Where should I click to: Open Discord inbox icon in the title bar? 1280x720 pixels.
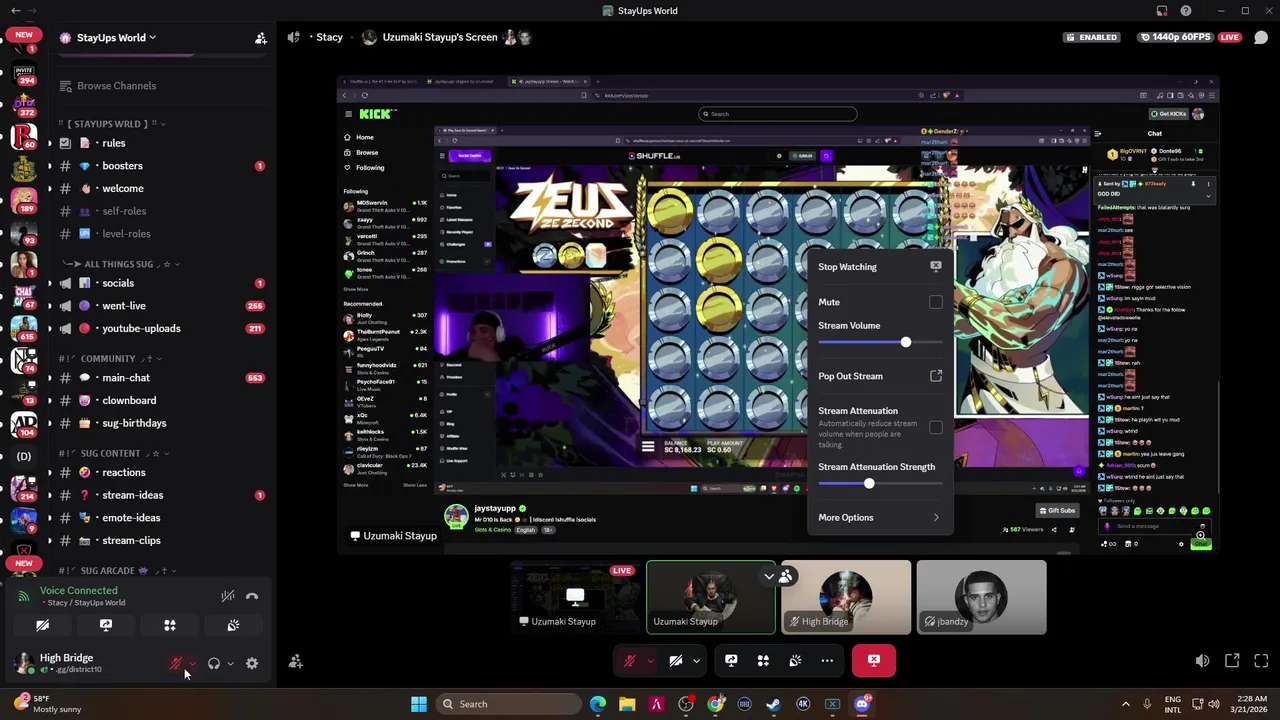pos(1162,11)
